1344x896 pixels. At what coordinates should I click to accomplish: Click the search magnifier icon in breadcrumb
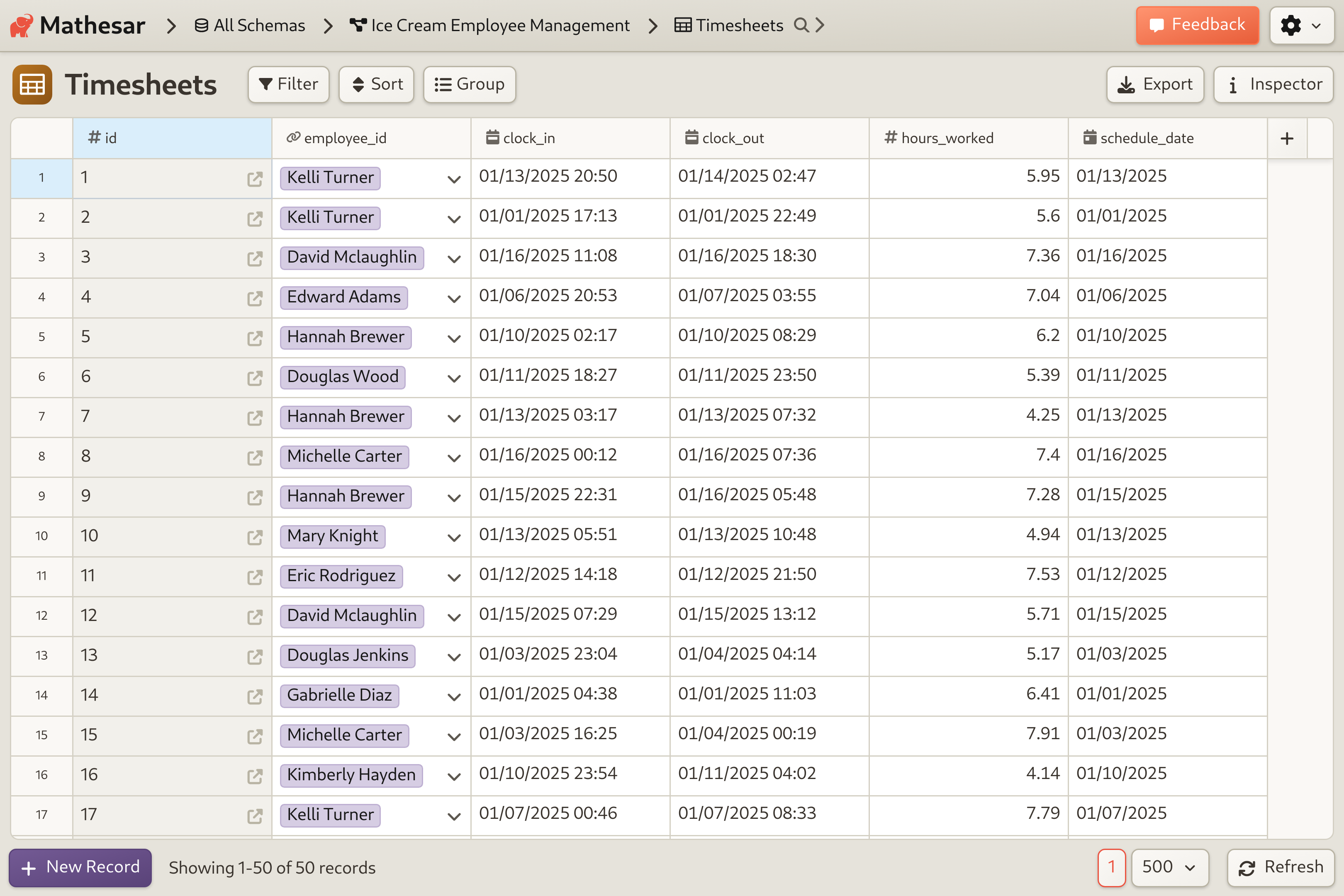tap(801, 25)
